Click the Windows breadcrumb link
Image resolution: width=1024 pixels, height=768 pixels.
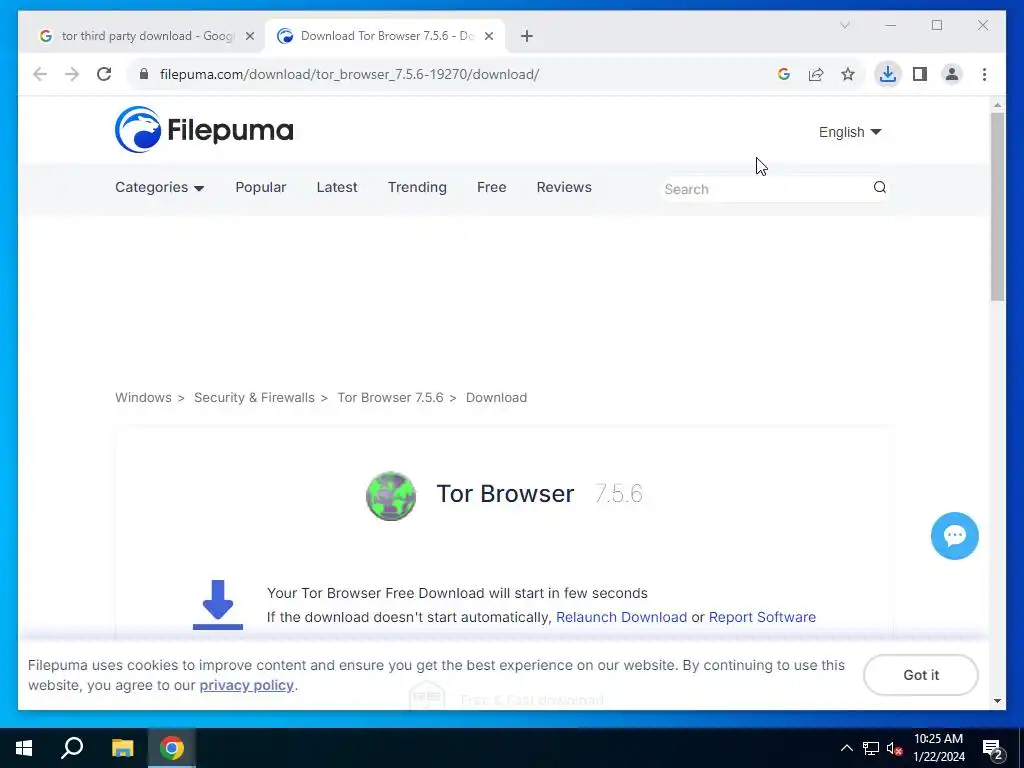[x=143, y=398]
